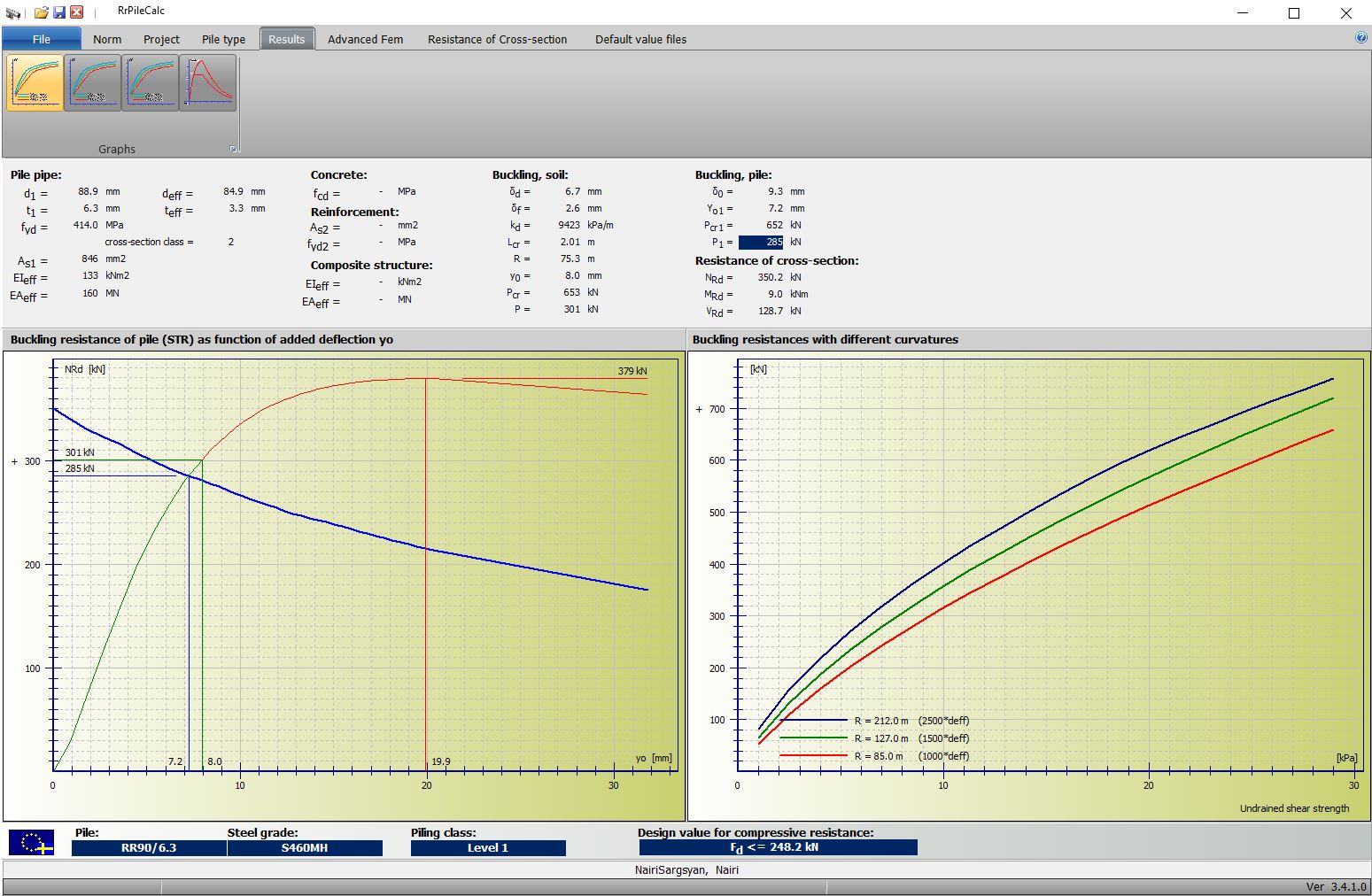
Task: Click the '379 kN' label on the left chart
Action: tap(632, 371)
